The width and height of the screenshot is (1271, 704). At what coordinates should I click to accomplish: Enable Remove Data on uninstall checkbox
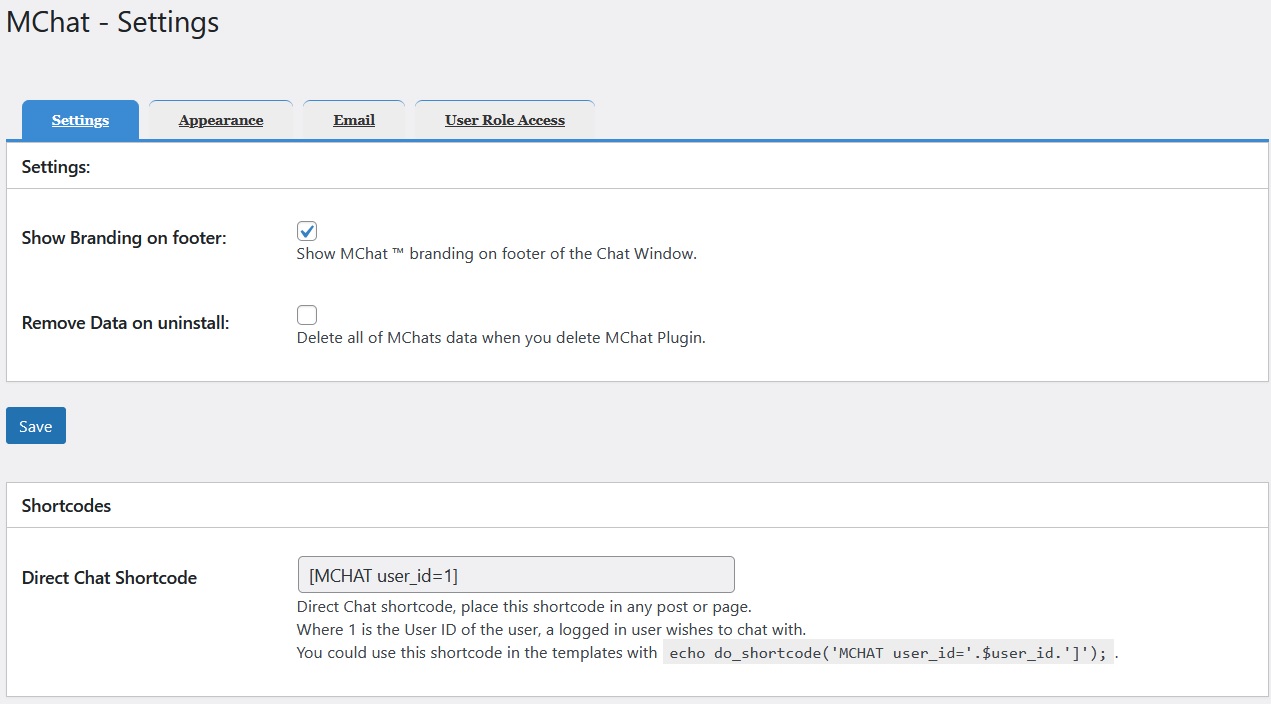point(307,315)
